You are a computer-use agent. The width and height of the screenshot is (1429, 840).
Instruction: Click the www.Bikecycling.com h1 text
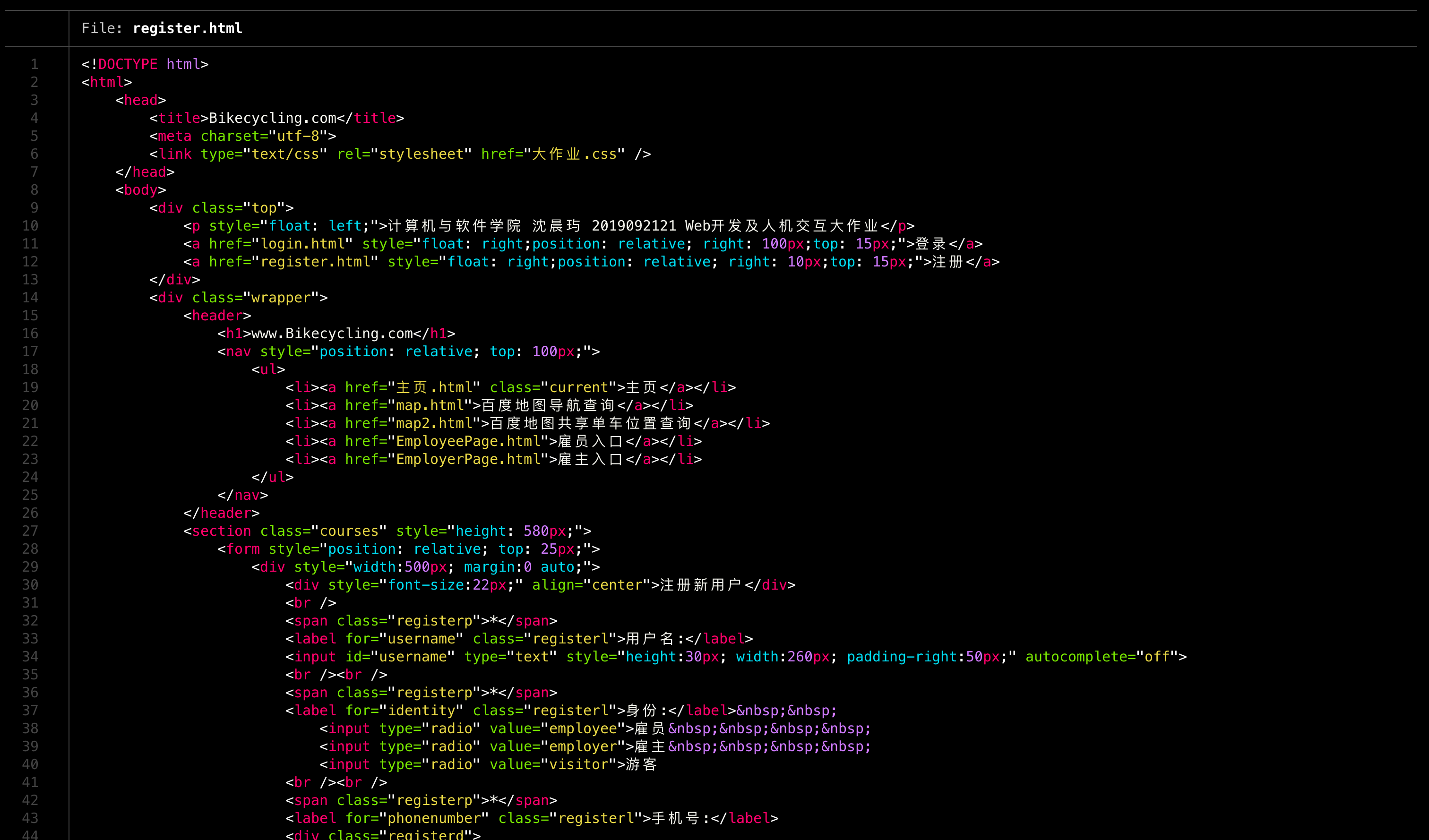click(x=332, y=333)
